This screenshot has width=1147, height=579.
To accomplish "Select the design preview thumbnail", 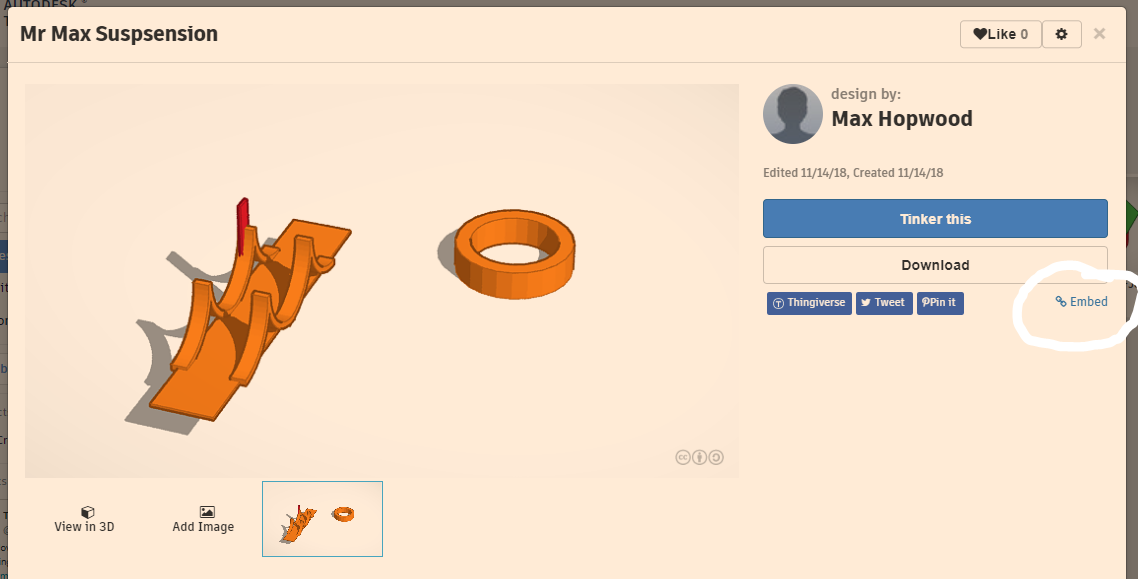I will (323, 518).
